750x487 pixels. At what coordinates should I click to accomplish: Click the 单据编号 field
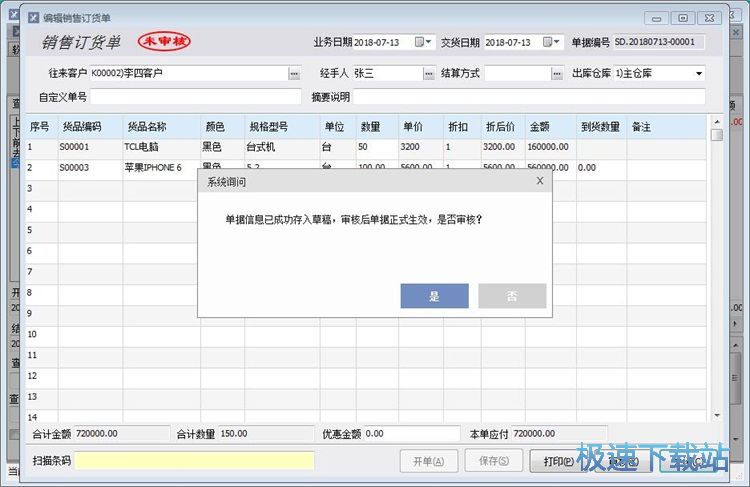tap(659, 42)
